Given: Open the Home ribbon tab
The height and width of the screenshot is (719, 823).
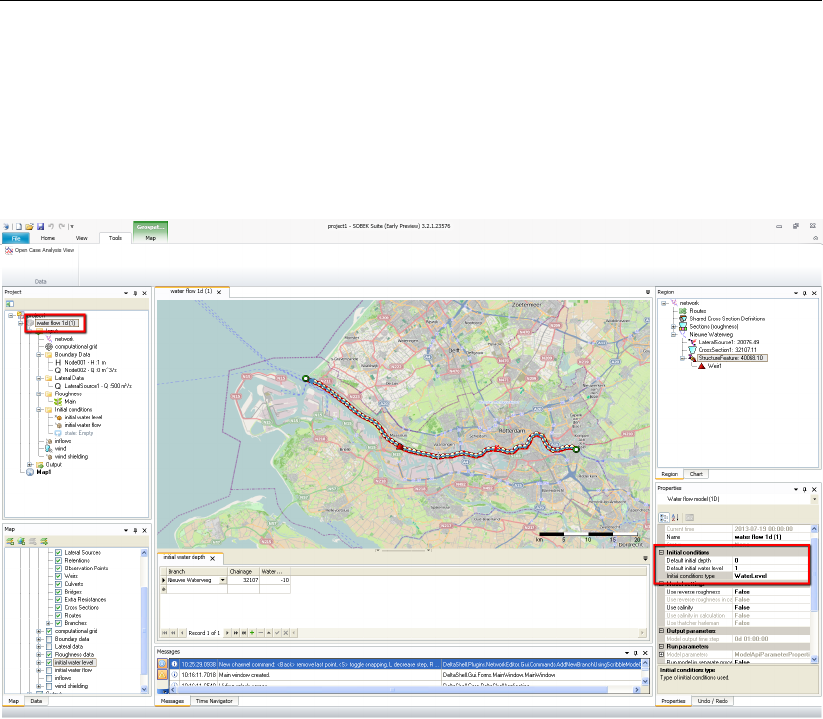Looking at the screenshot, I should [x=47, y=238].
